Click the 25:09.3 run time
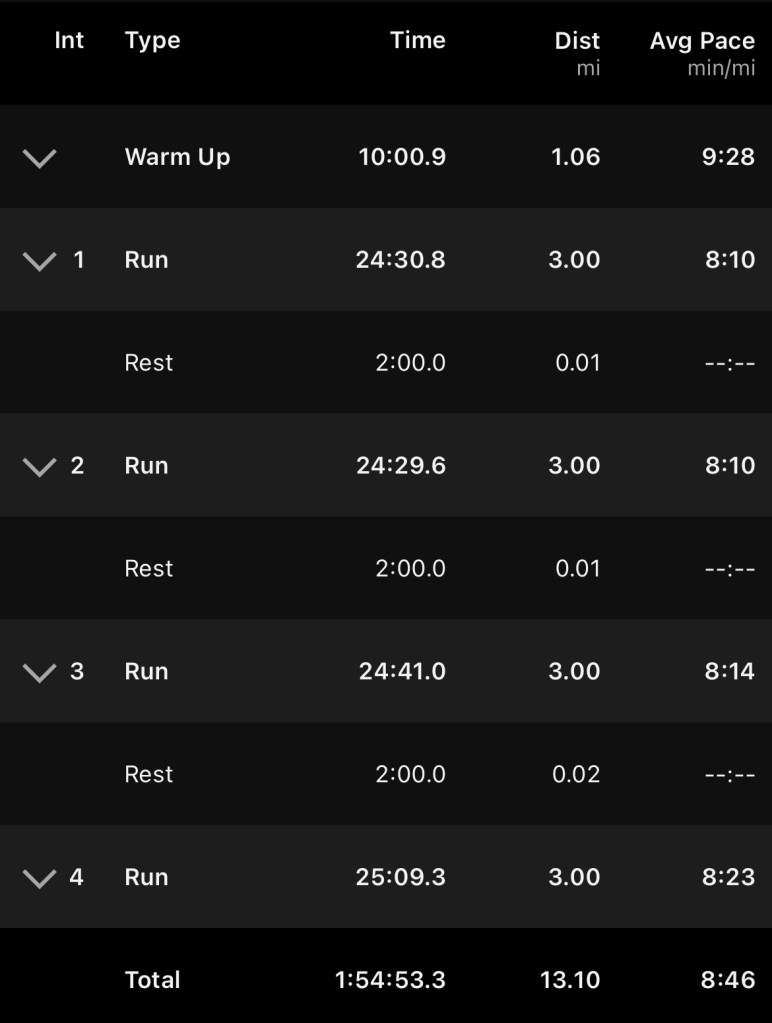Image resolution: width=772 pixels, height=1023 pixels. (x=400, y=877)
